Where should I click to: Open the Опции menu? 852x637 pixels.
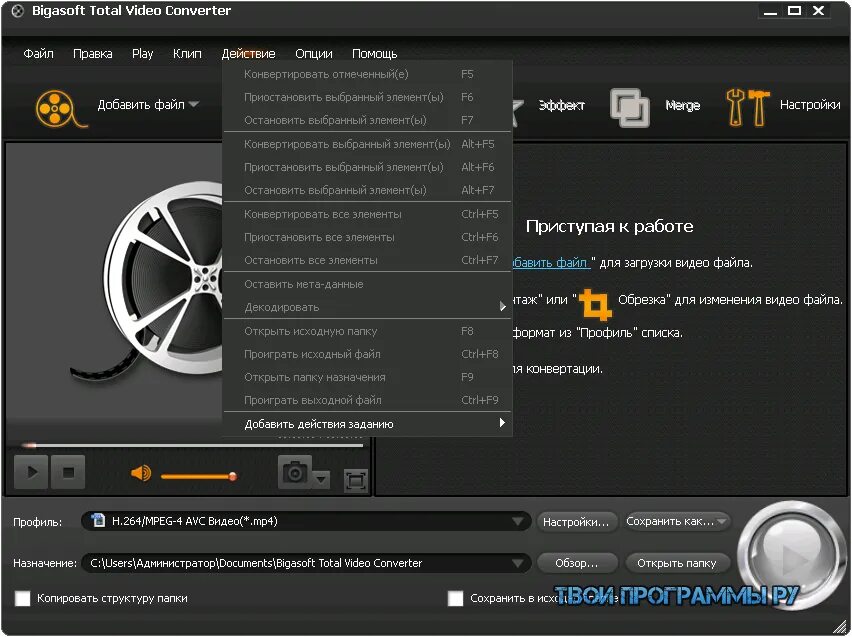(x=314, y=54)
